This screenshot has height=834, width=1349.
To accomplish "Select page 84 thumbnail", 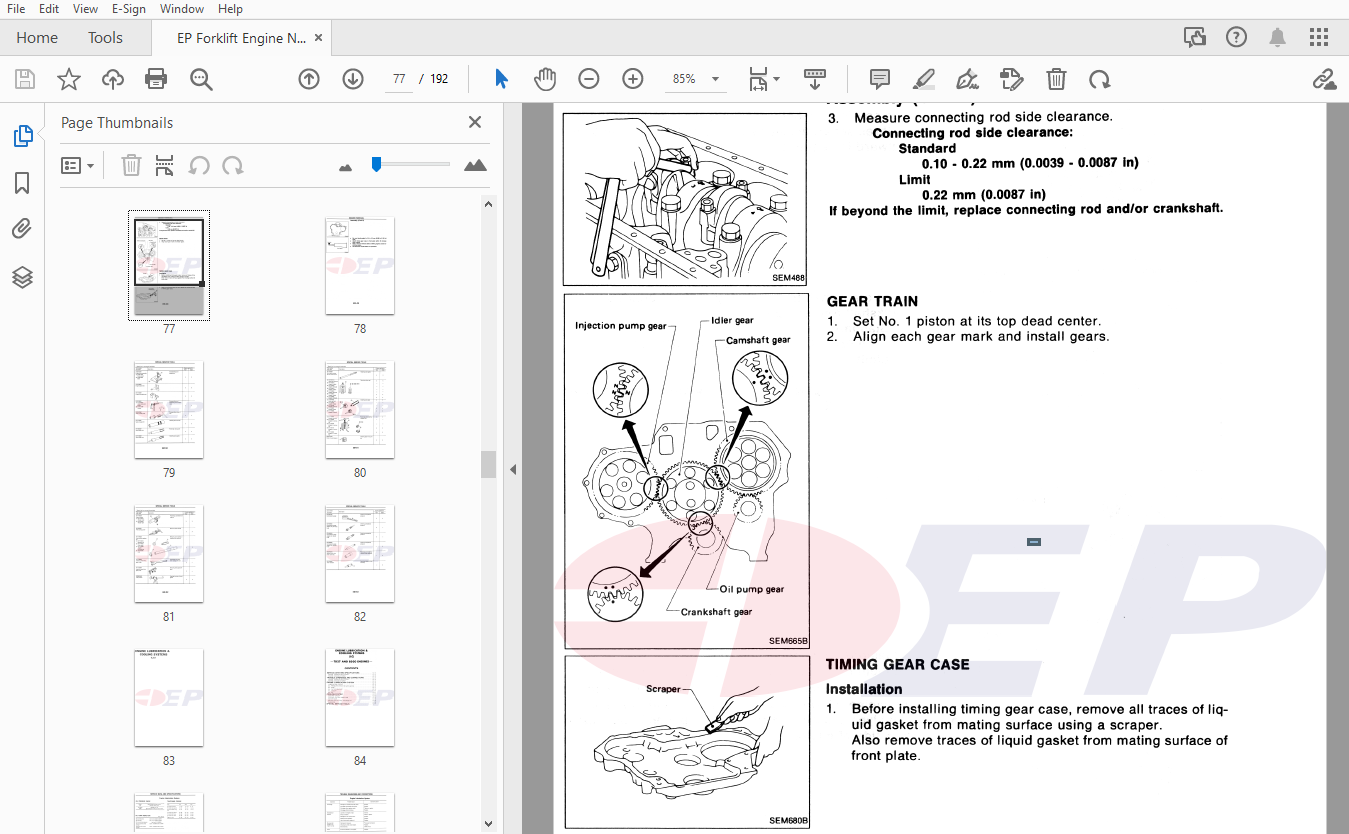I will pyautogui.click(x=360, y=698).
